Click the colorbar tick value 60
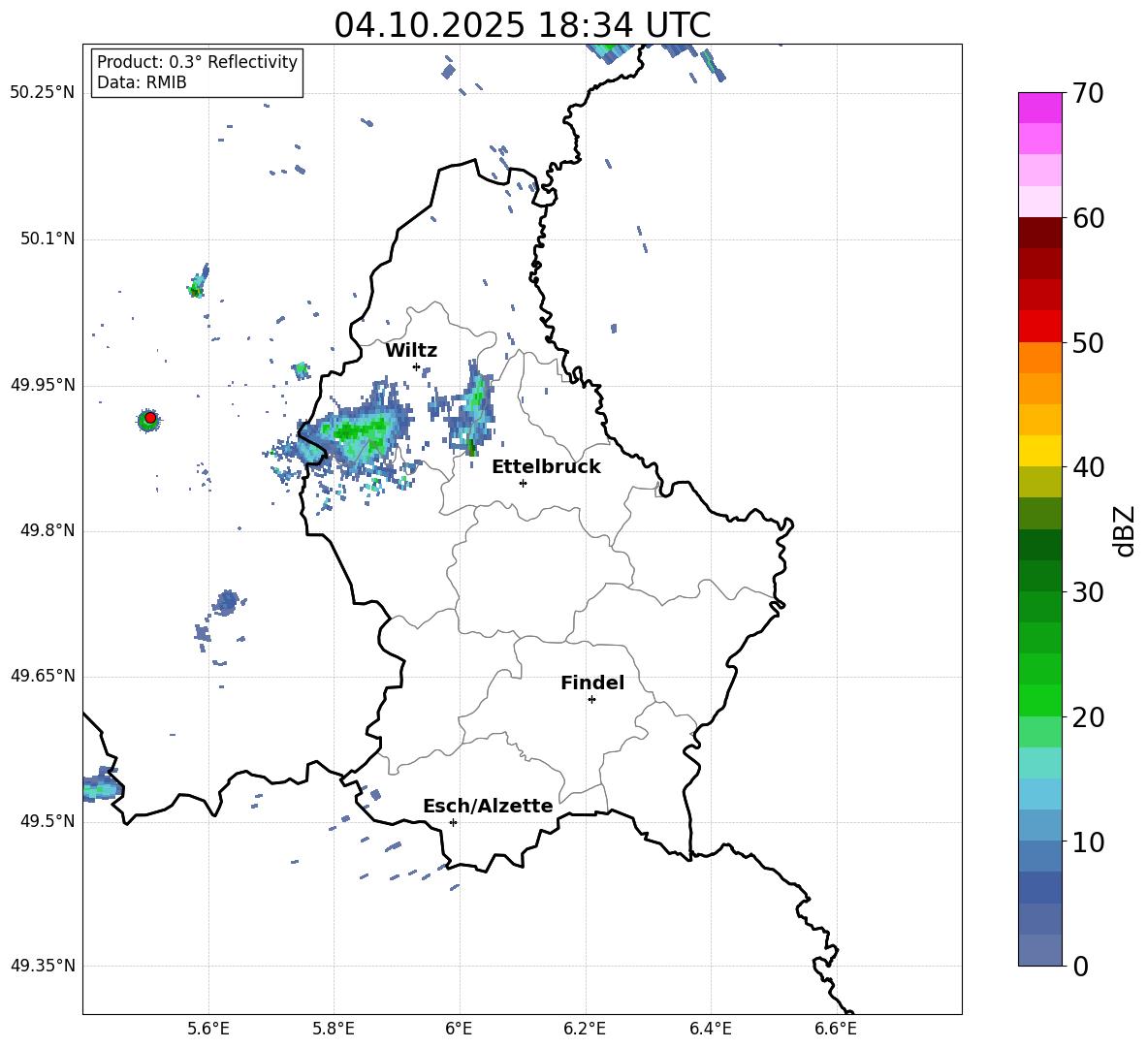 1088,218
